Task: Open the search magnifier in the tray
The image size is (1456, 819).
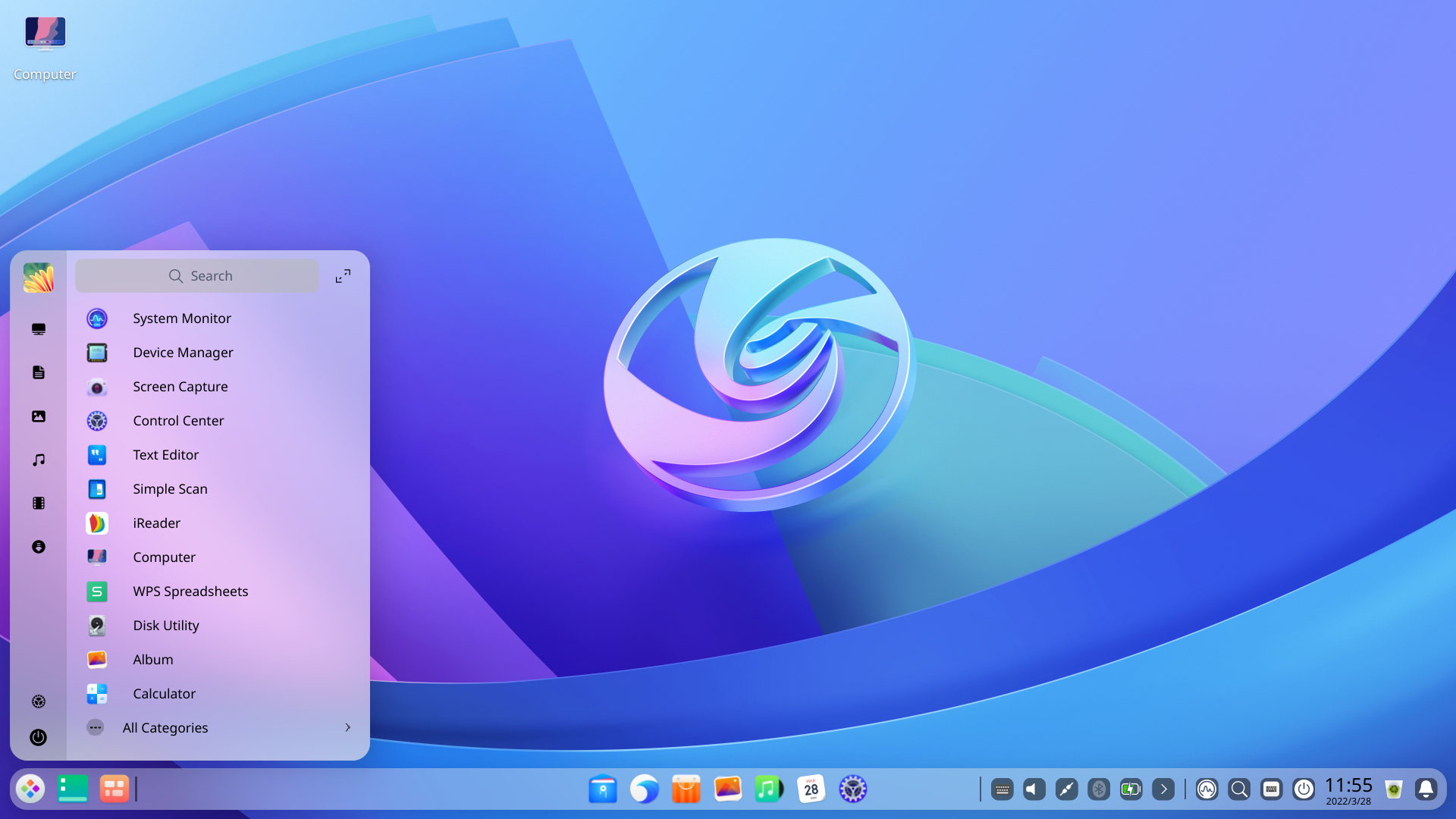Action: (1239, 789)
